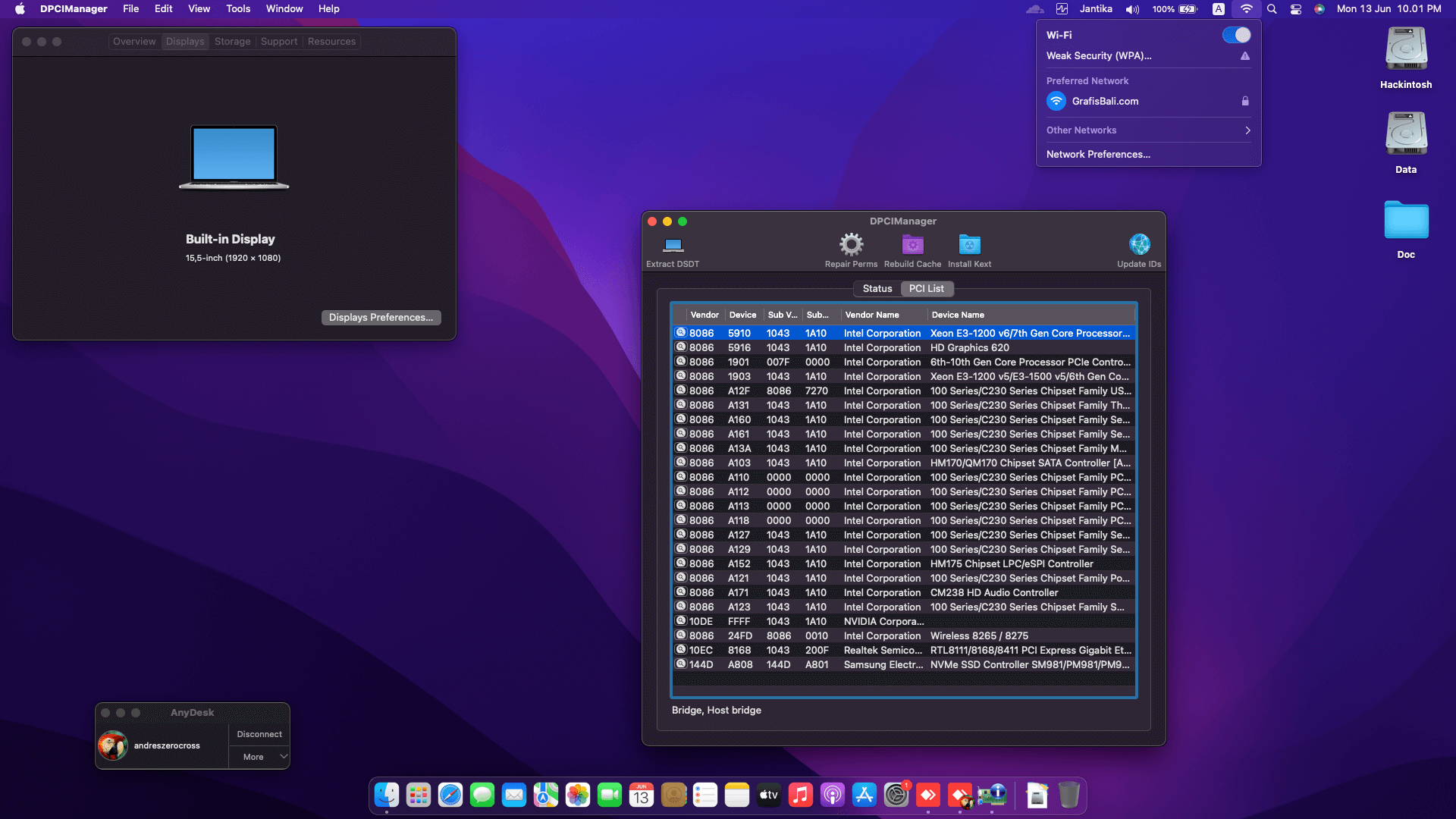This screenshot has height=819, width=1456.
Task: Select the Samsung NVMe SSD Controller row
Action: pyautogui.click(x=904, y=665)
